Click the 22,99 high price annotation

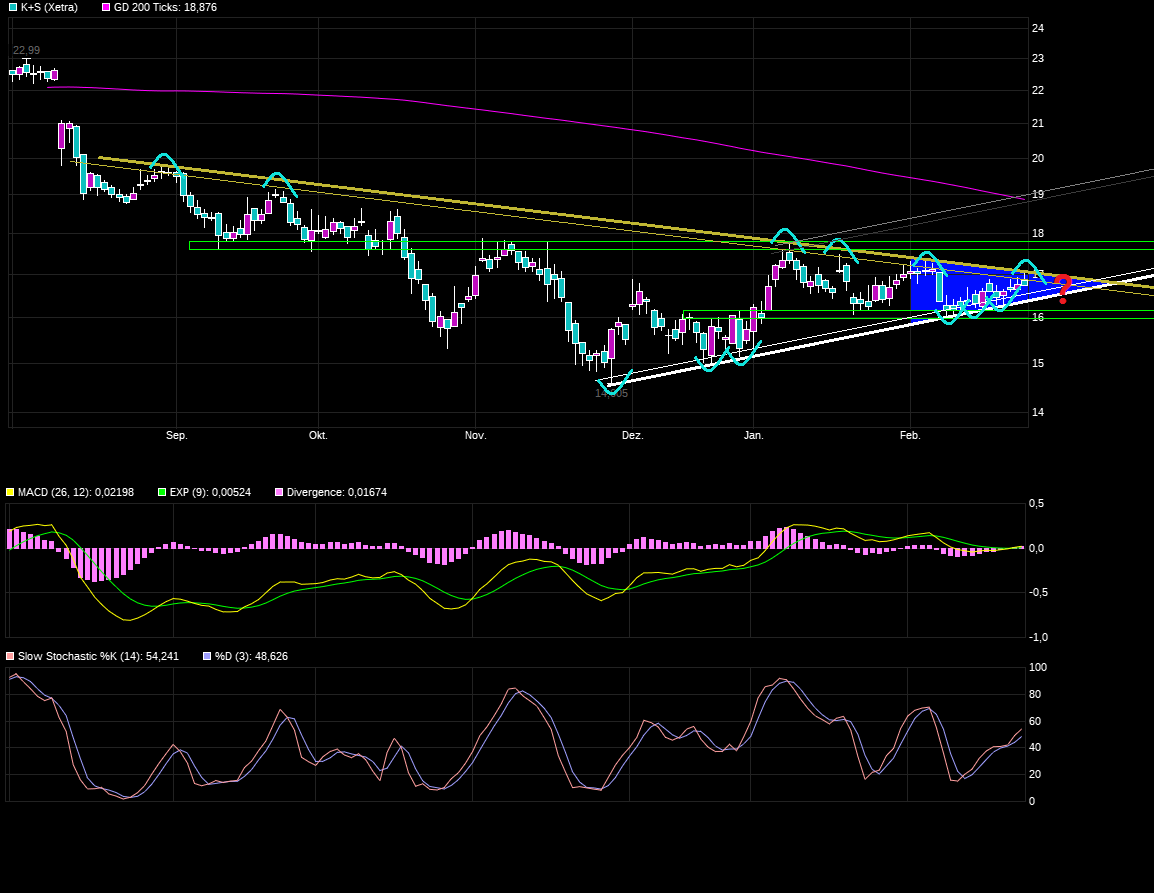click(26, 50)
